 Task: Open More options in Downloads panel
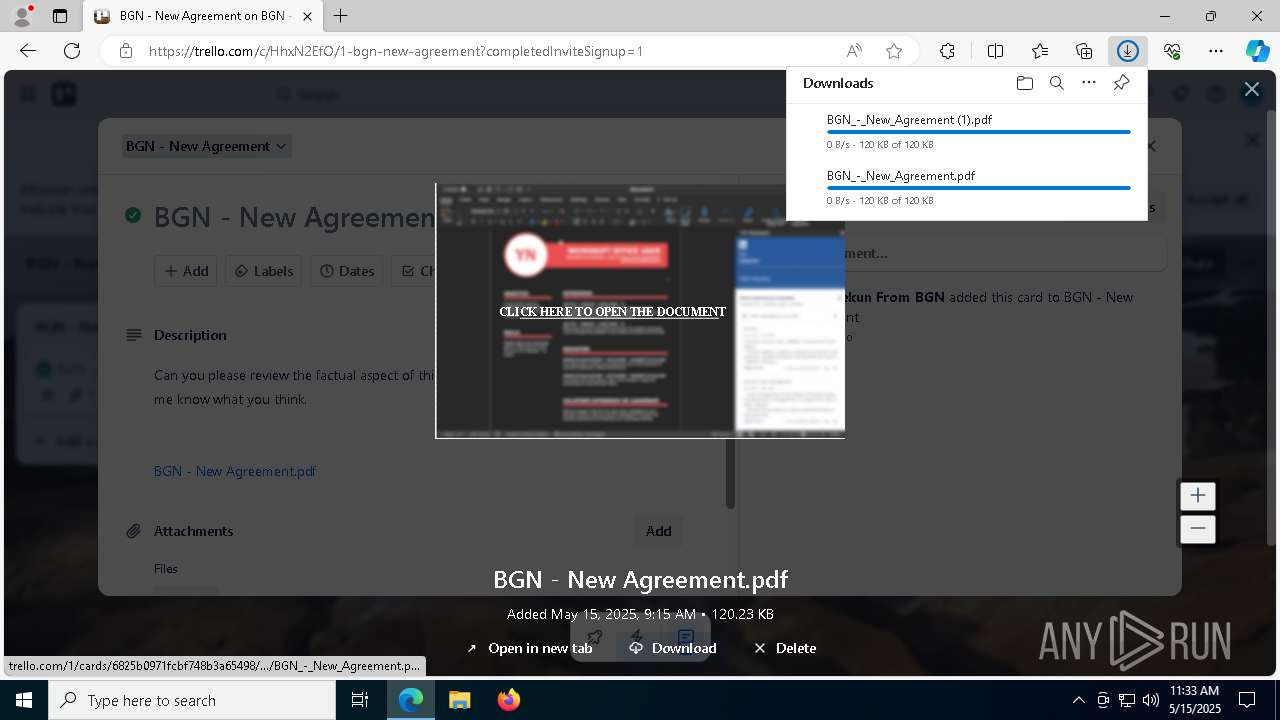[x=1089, y=83]
